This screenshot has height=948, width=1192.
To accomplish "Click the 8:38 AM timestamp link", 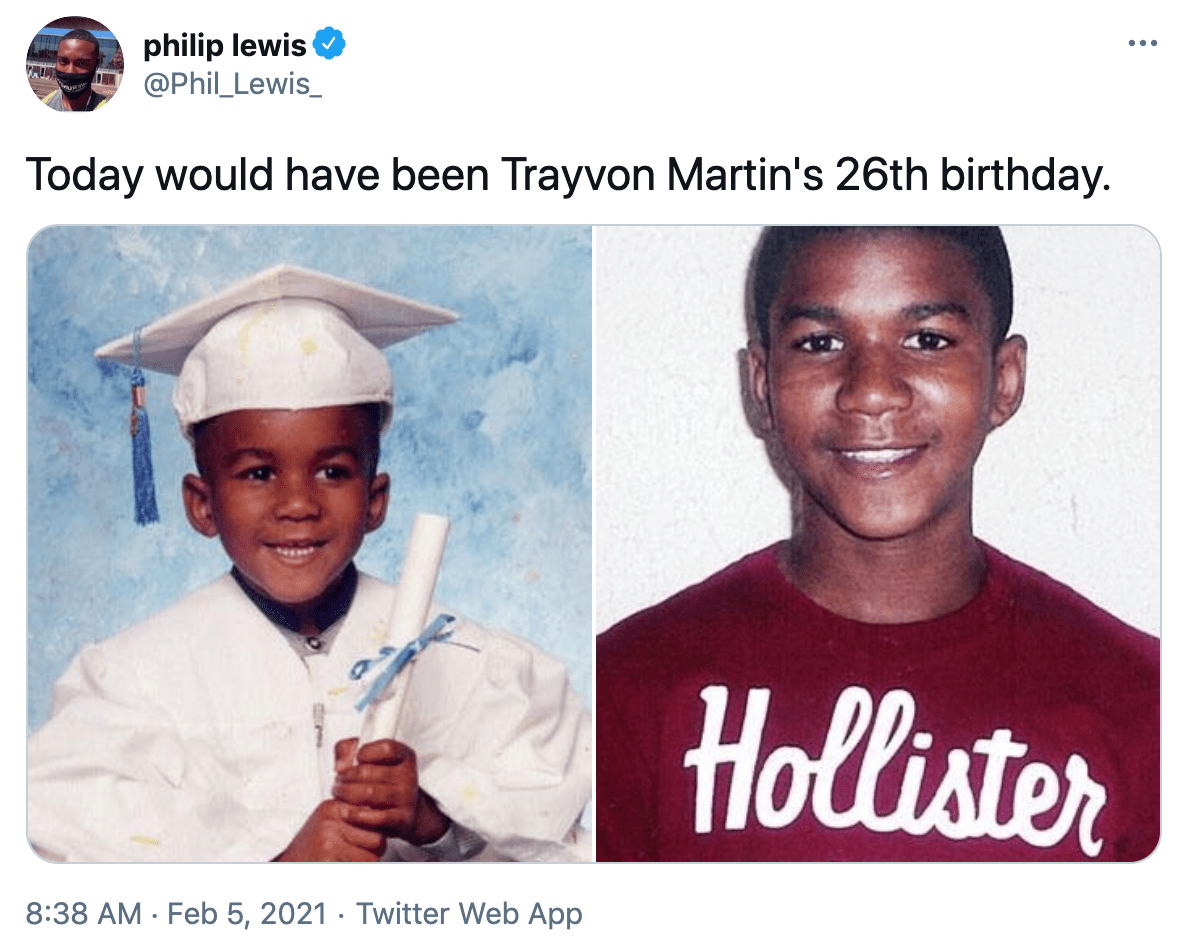I will coord(84,913).
